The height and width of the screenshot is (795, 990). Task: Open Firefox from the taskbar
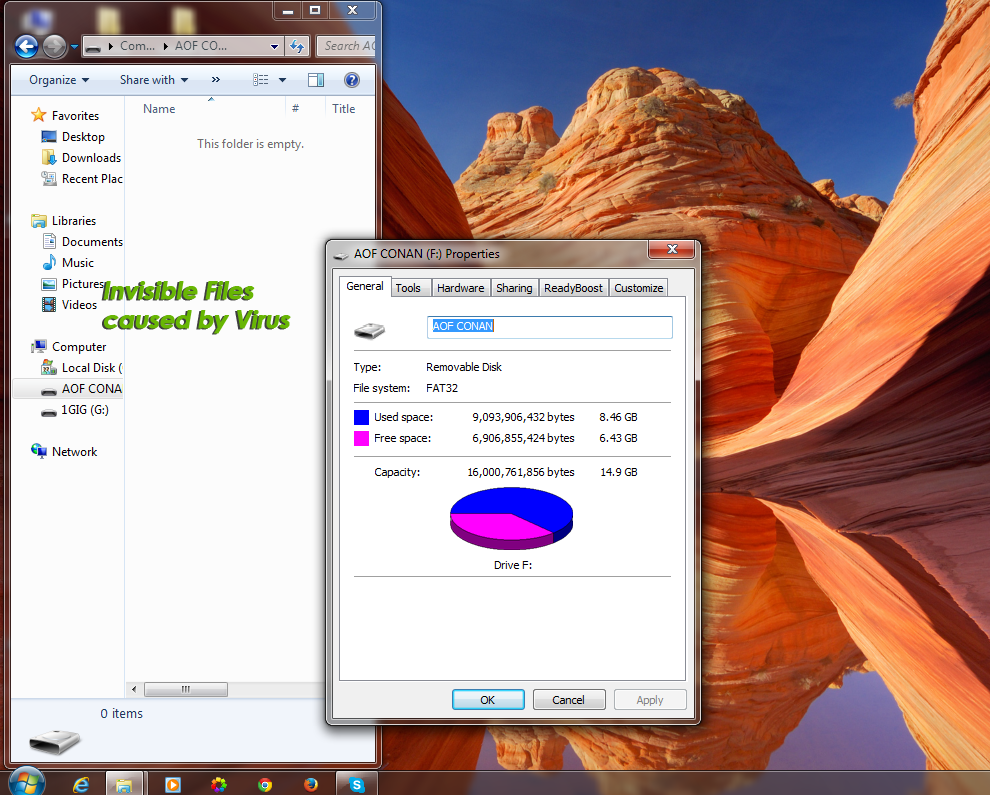click(310, 784)
